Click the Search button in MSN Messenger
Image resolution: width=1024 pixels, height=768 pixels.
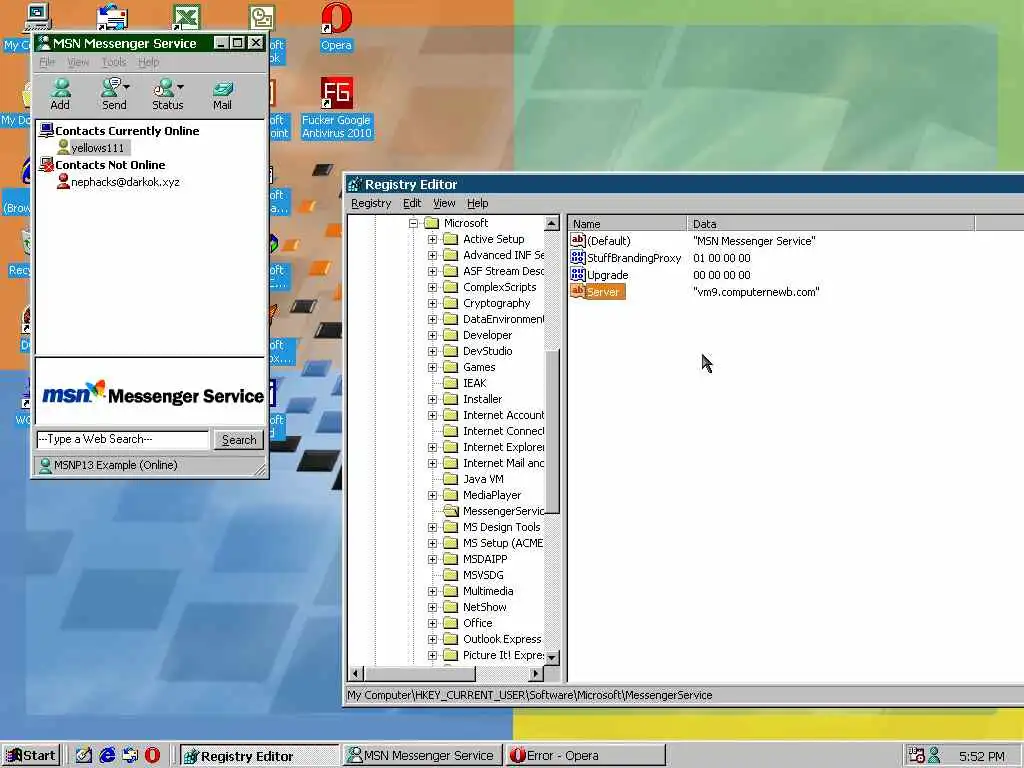[x=239, y=440]
